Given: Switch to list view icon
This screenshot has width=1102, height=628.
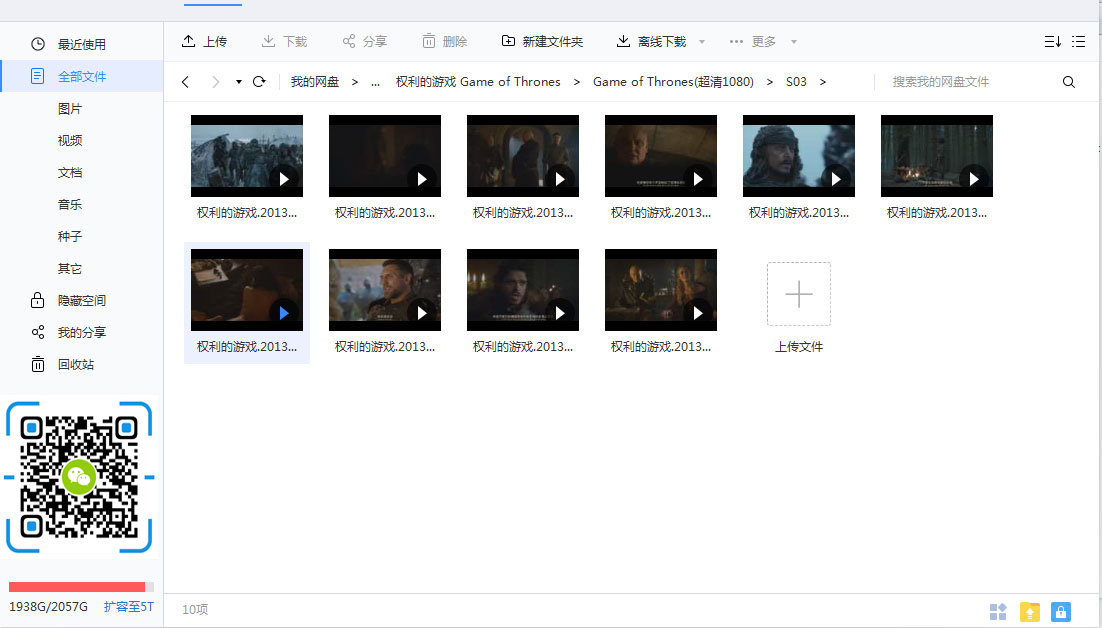Looking at the screenshot, I should point(1078,41).
